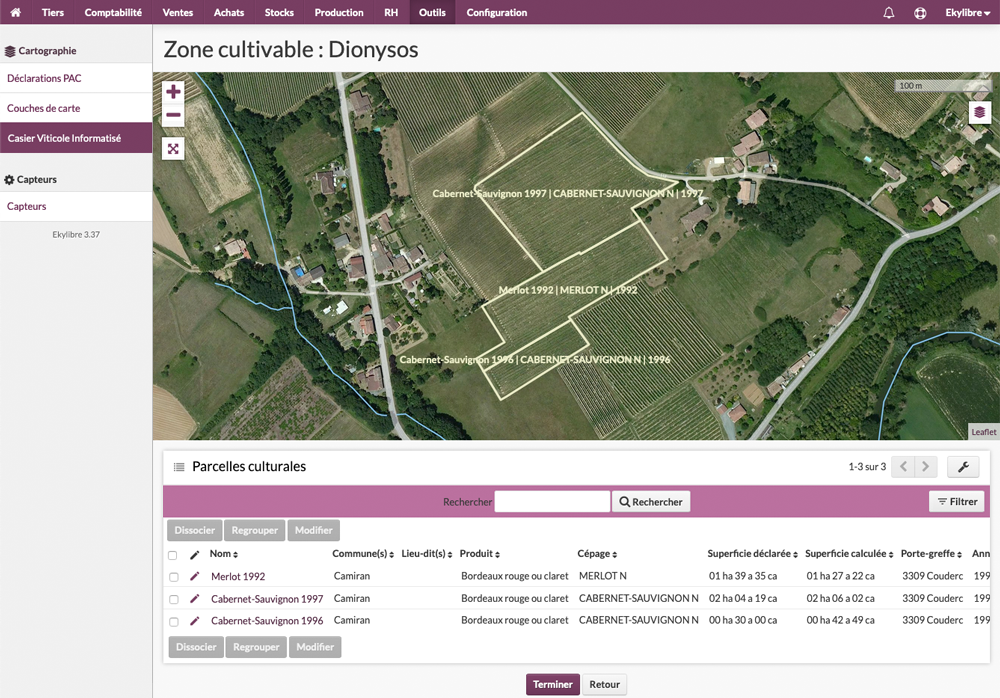Click bottom Dissocier button

pyautogui.click(x=196, y=647)
